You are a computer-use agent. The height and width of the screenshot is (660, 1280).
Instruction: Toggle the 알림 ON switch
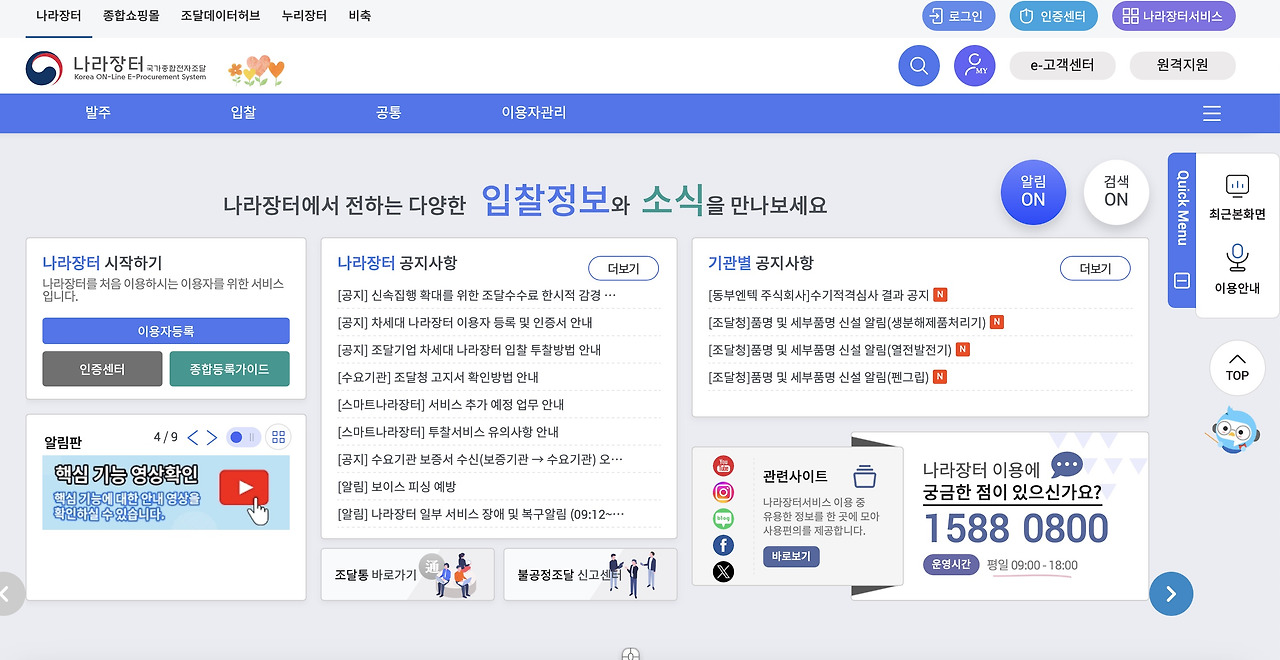tap(1033, 192)
